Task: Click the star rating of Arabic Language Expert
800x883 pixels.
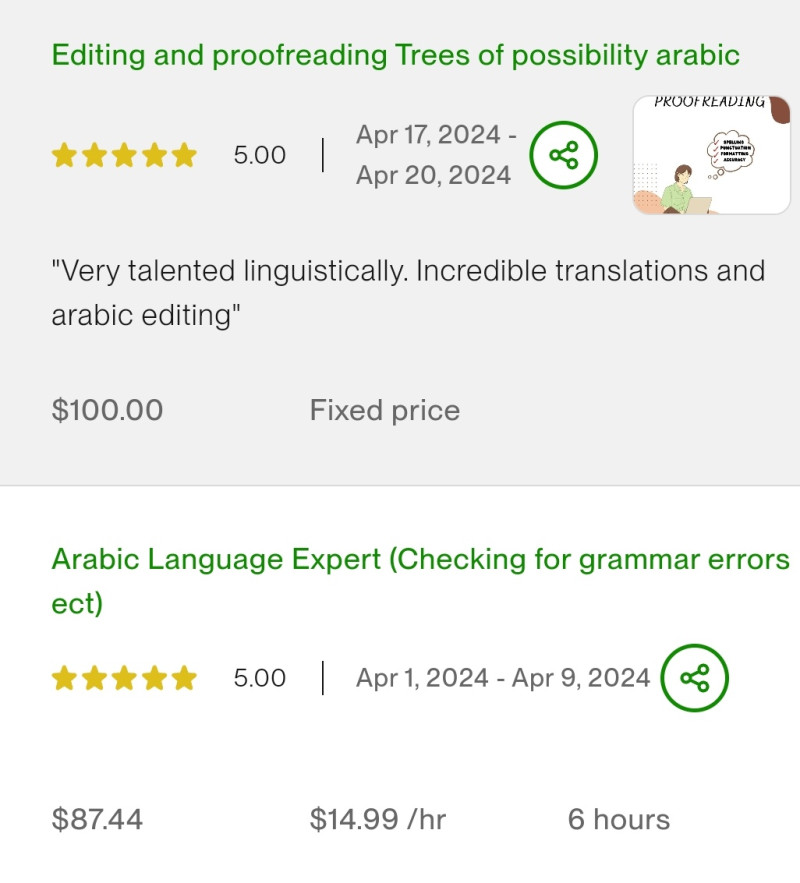Action: pyautogui.click(x=124, y=679)
